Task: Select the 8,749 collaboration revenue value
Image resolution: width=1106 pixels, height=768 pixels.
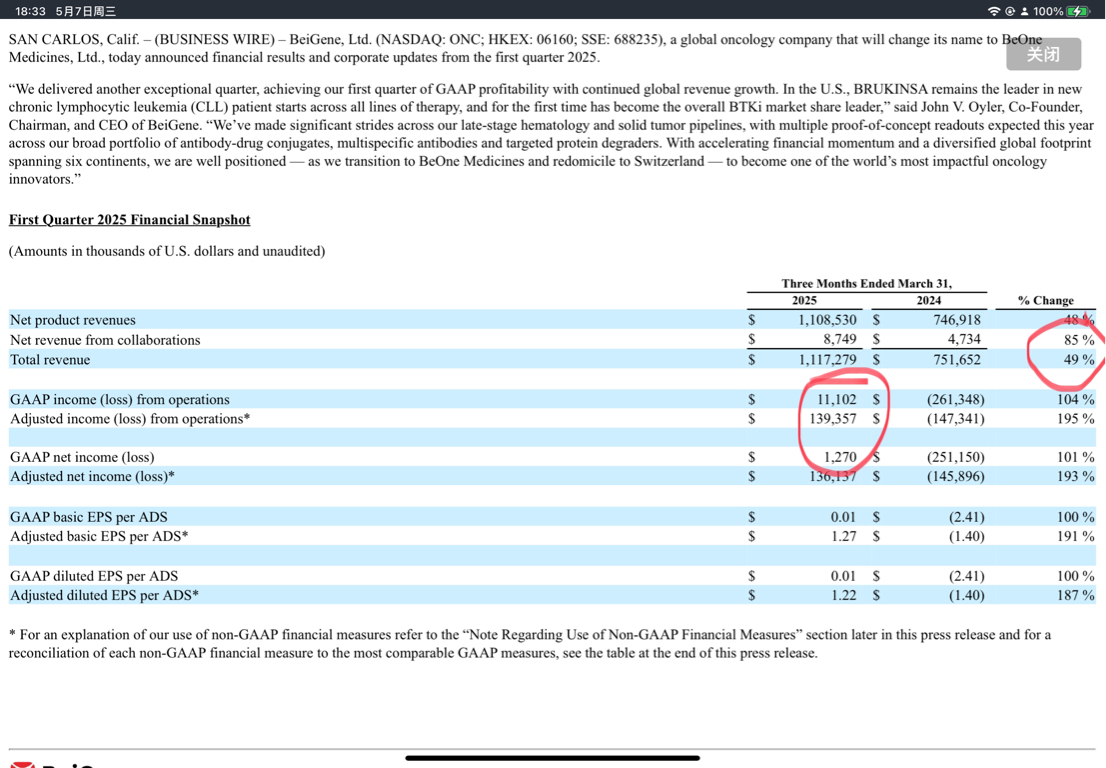Action: click(x=839, y=339)
